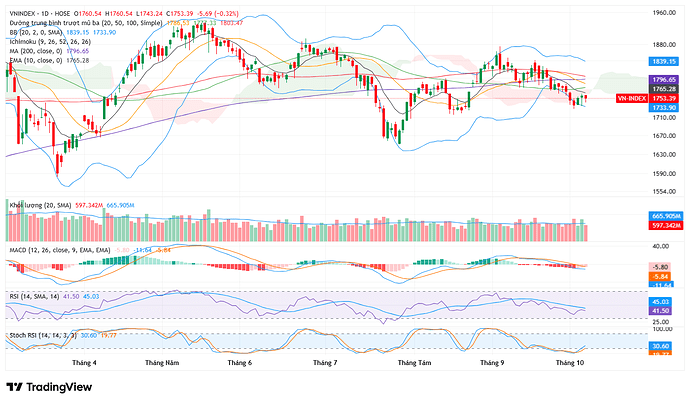
Task: Open the Khối lượng volume indicator legend
Action: [x=40, y=205]
